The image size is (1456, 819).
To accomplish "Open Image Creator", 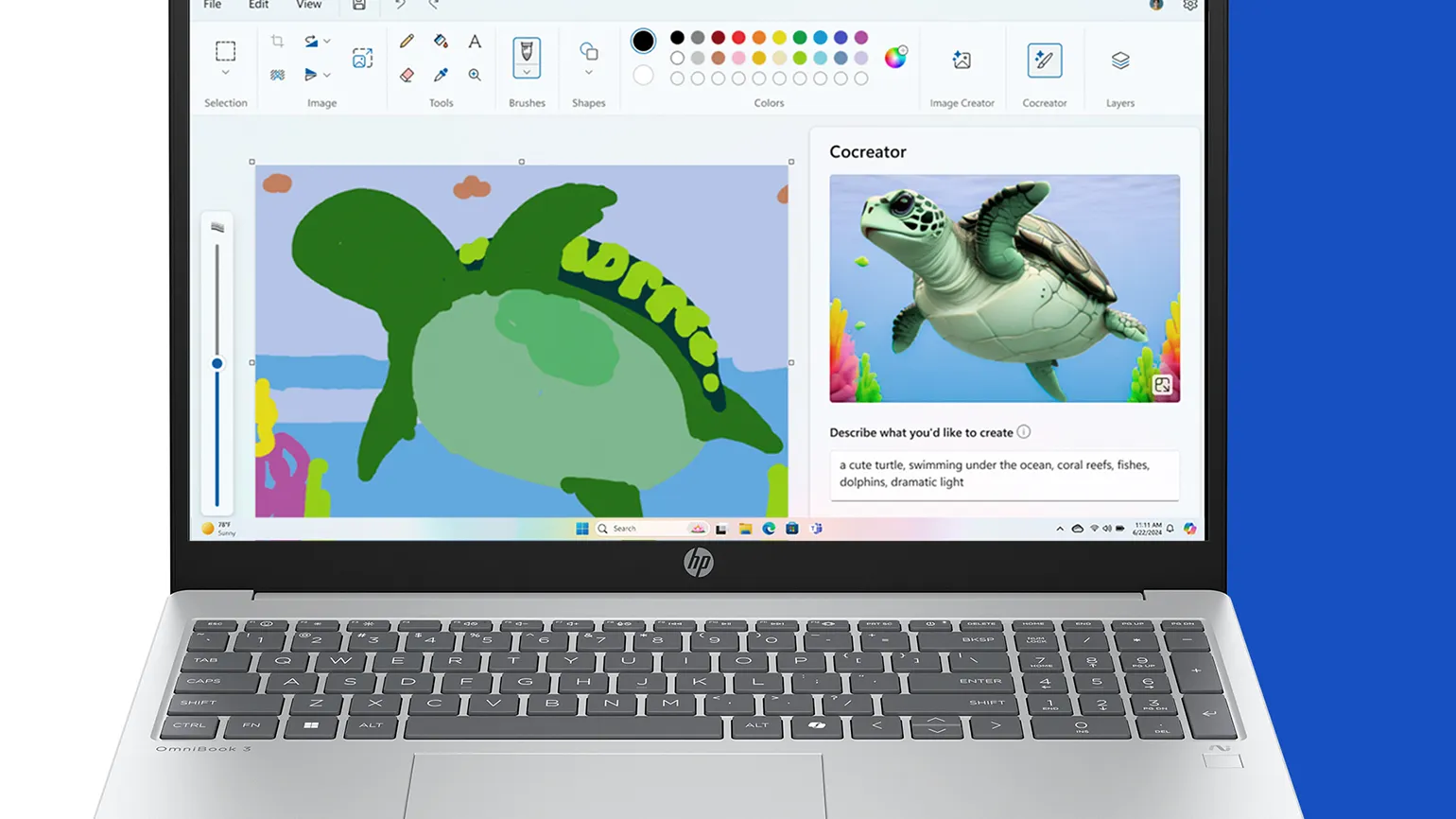I will (x=962, y=61).
